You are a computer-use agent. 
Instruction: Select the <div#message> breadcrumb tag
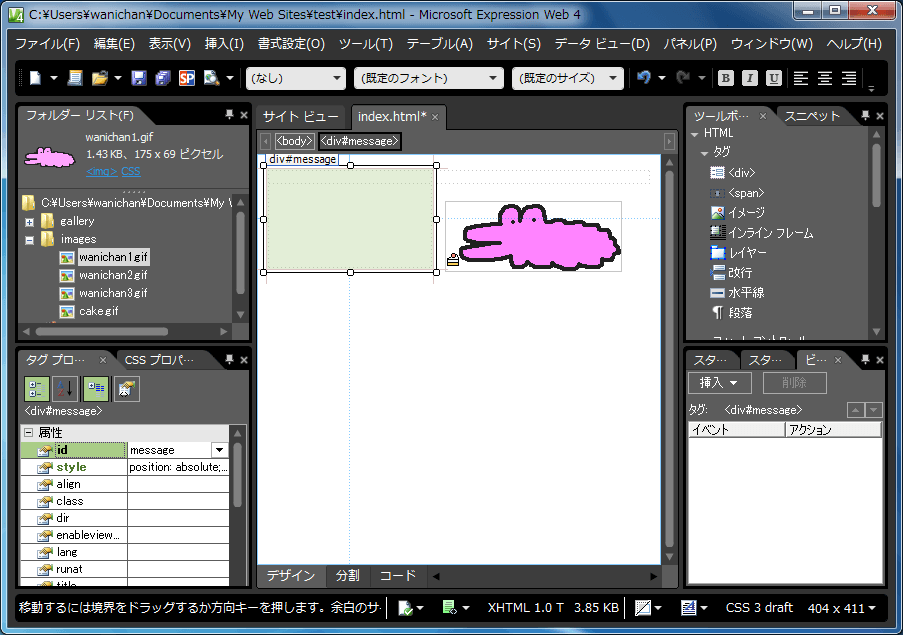(359, 141)
